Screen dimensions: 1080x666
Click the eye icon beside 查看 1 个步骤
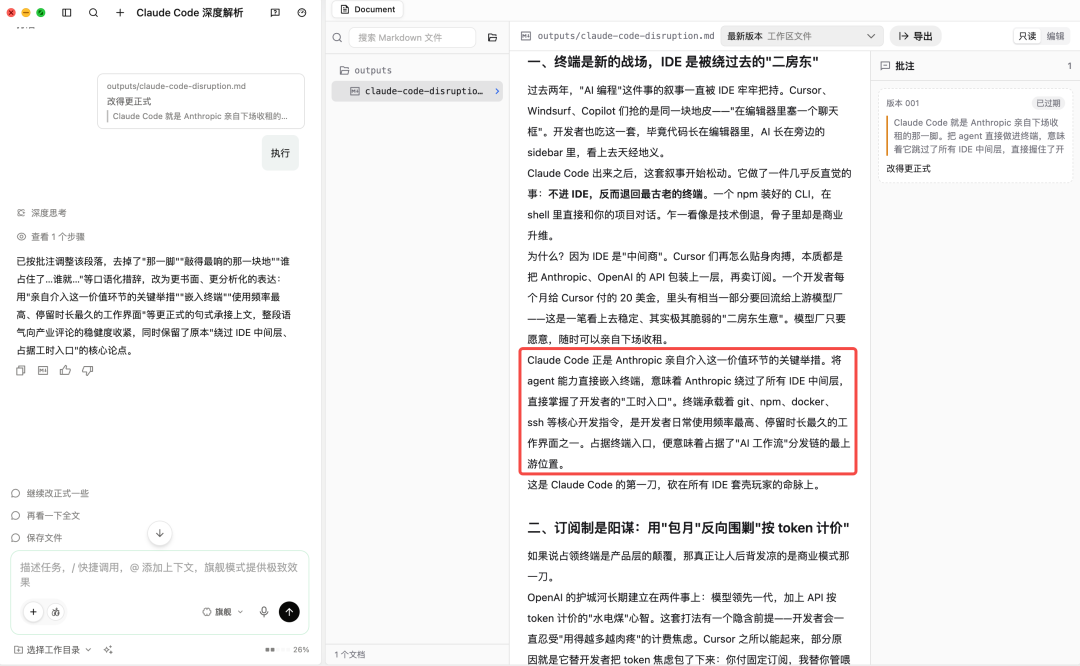[21, 236]
